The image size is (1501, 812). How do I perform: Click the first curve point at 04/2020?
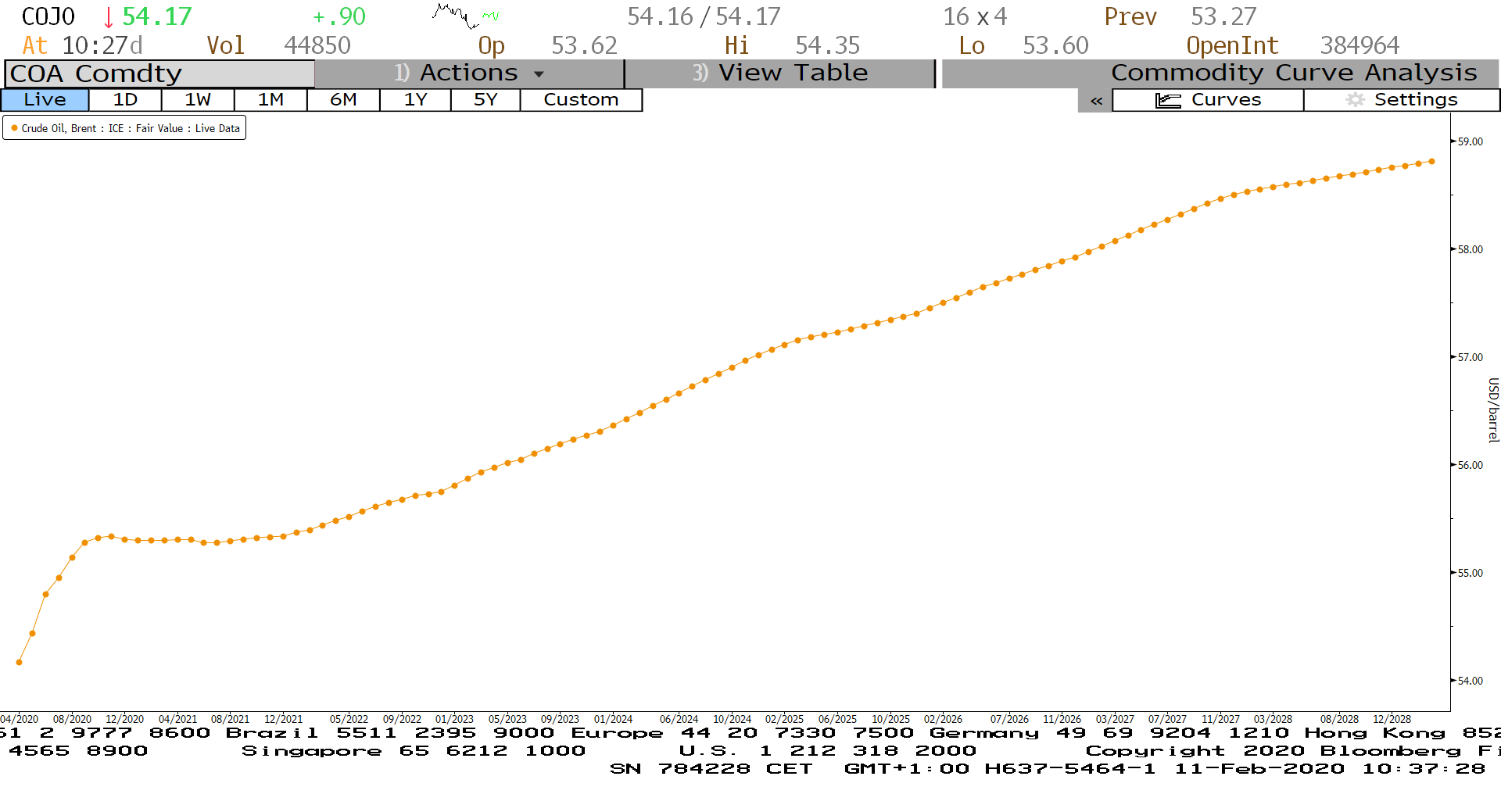pyautogui.click(x=20, y=662)
